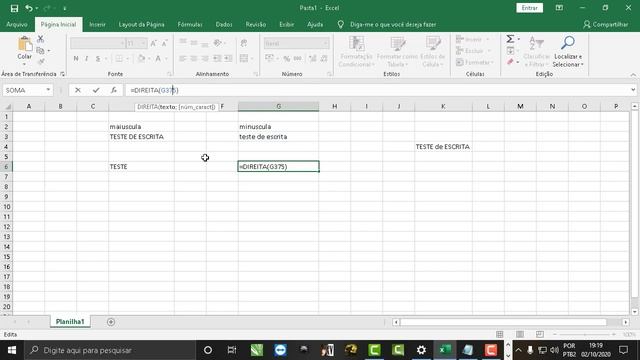Open Formatar como Tabela
The image size is (640, 360).
397,51
